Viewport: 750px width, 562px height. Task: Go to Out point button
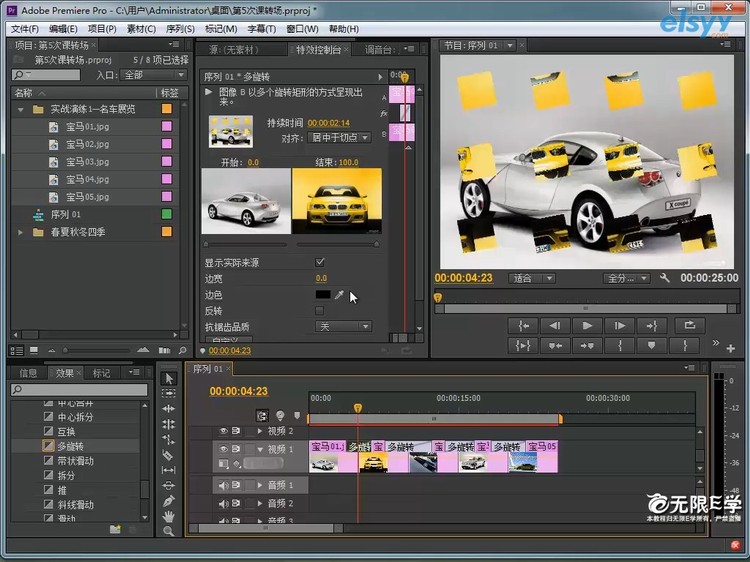pyautogui.click(x=651, y=326)
